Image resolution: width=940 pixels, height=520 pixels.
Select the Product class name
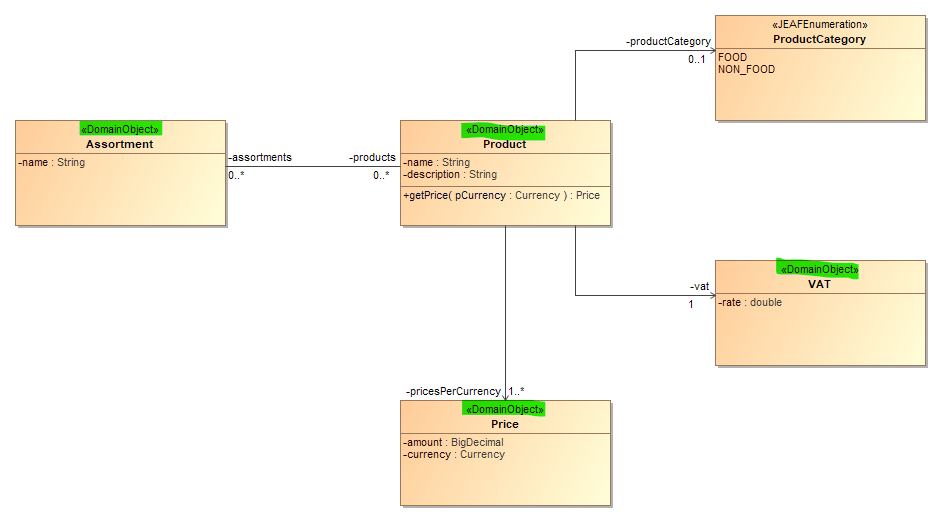click(504, 144)
